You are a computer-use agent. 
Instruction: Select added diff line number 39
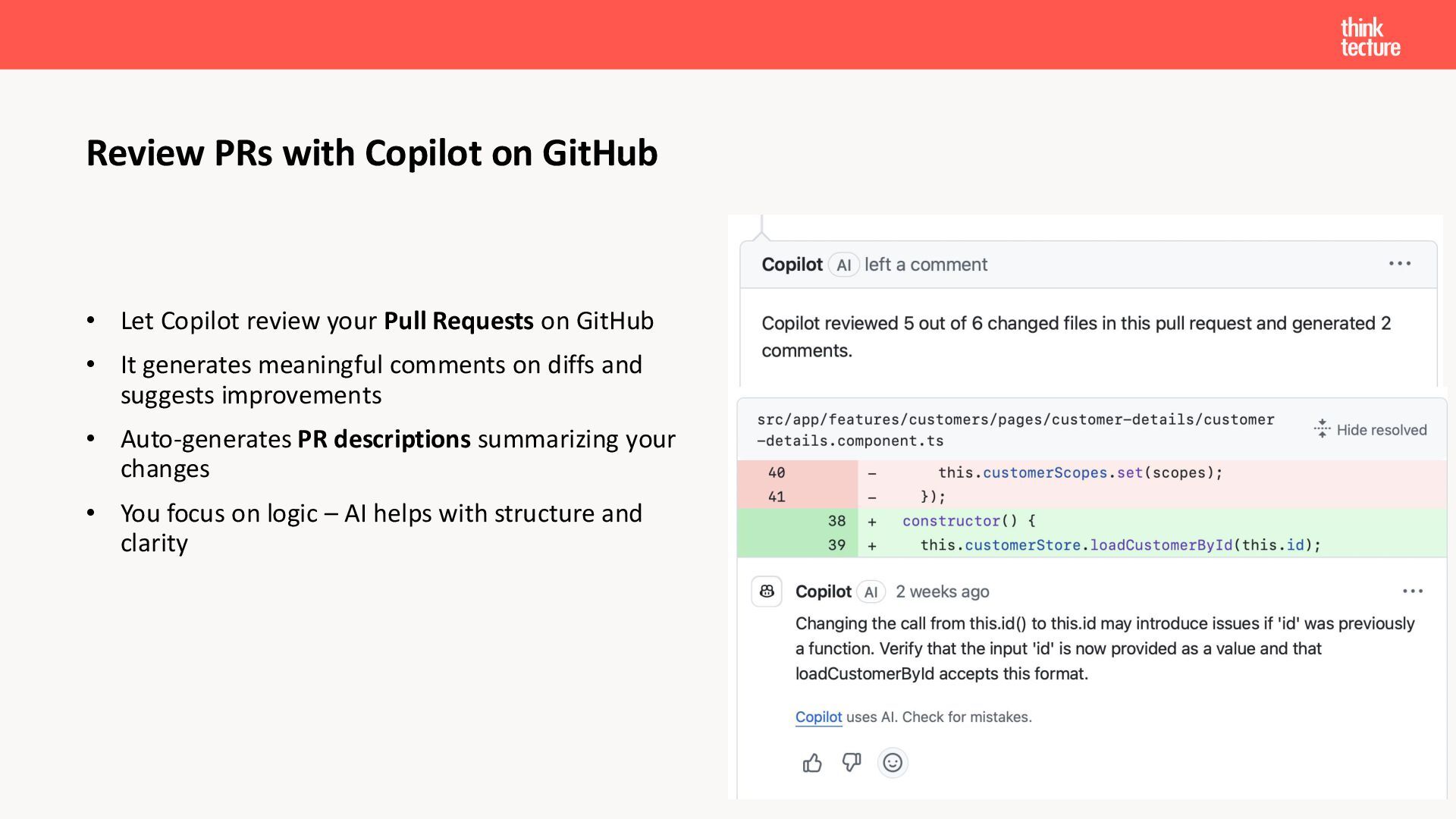coord(836,545)
